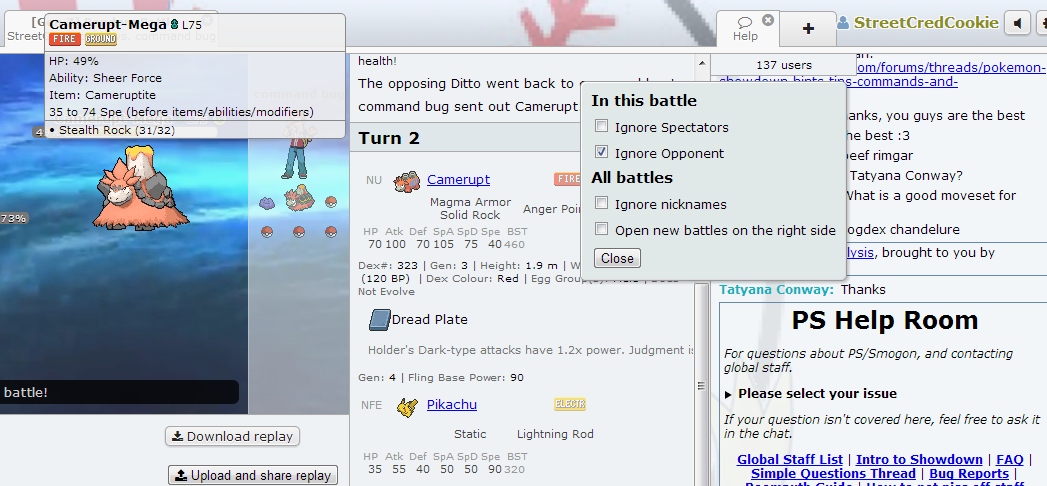Click the Stealth Rock move in the tooltip

pos(112,130)
